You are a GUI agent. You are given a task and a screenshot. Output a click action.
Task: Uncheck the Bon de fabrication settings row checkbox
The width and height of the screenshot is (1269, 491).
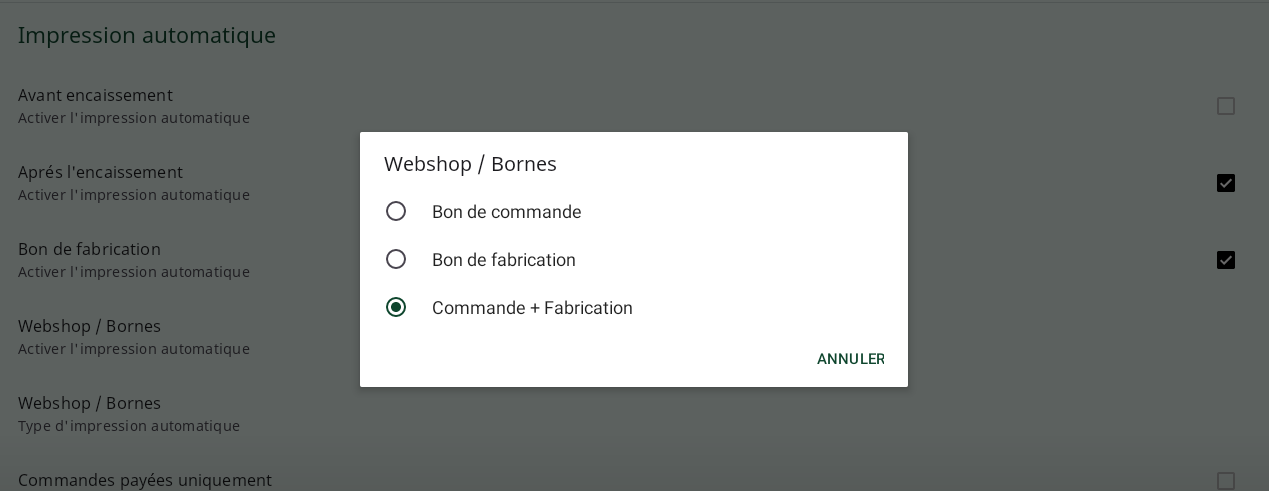pyautogui.click(x=1226, y=260)
